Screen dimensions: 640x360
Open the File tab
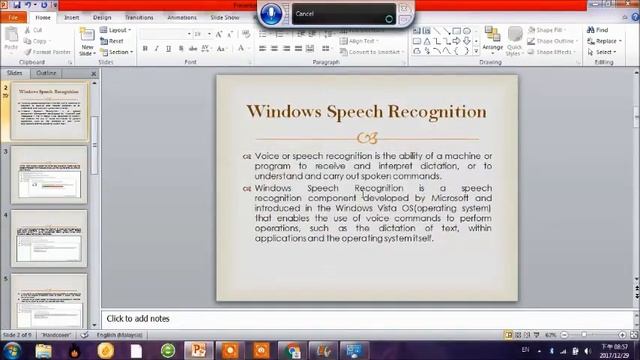coord(13,18)
